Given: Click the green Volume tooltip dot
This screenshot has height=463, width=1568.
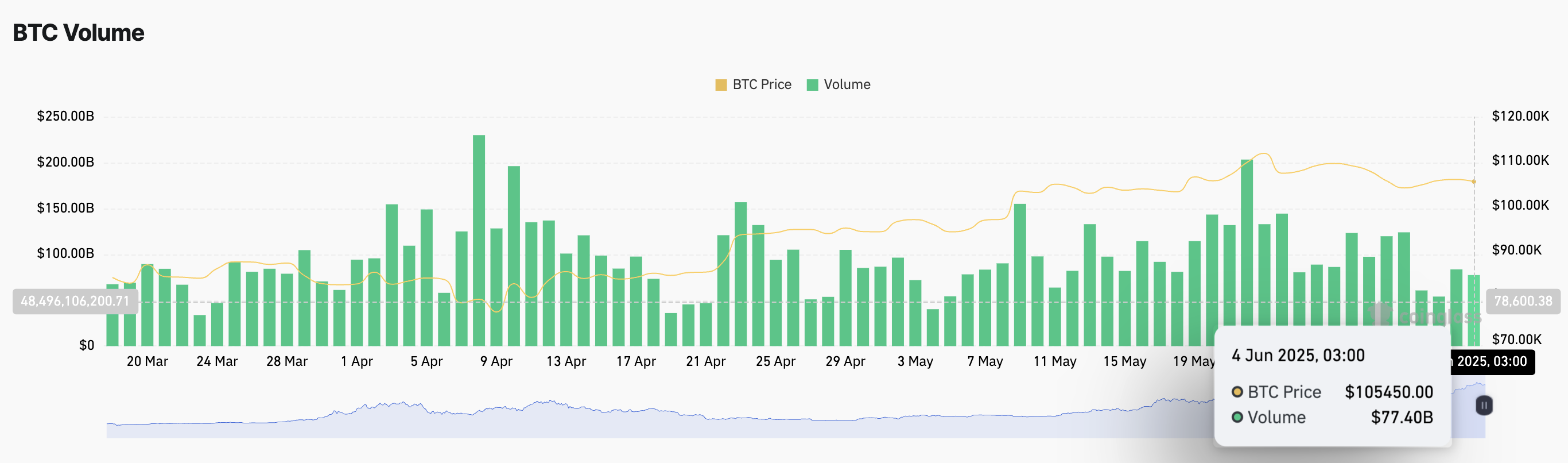Looking at the screenshot, I should [1237, 417].
